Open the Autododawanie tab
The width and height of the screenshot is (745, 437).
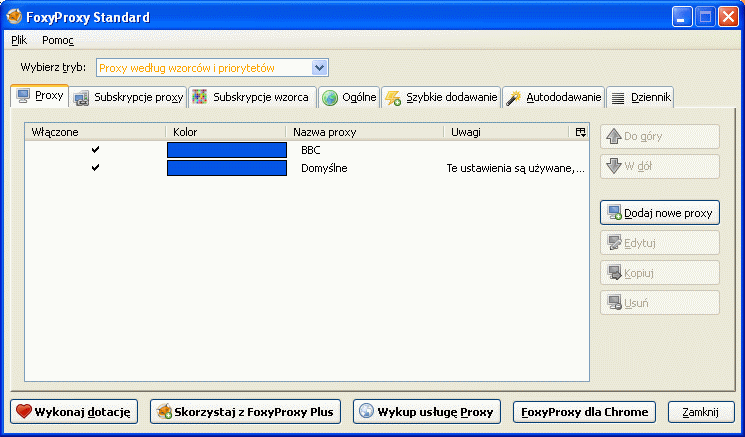pos(554,98)
